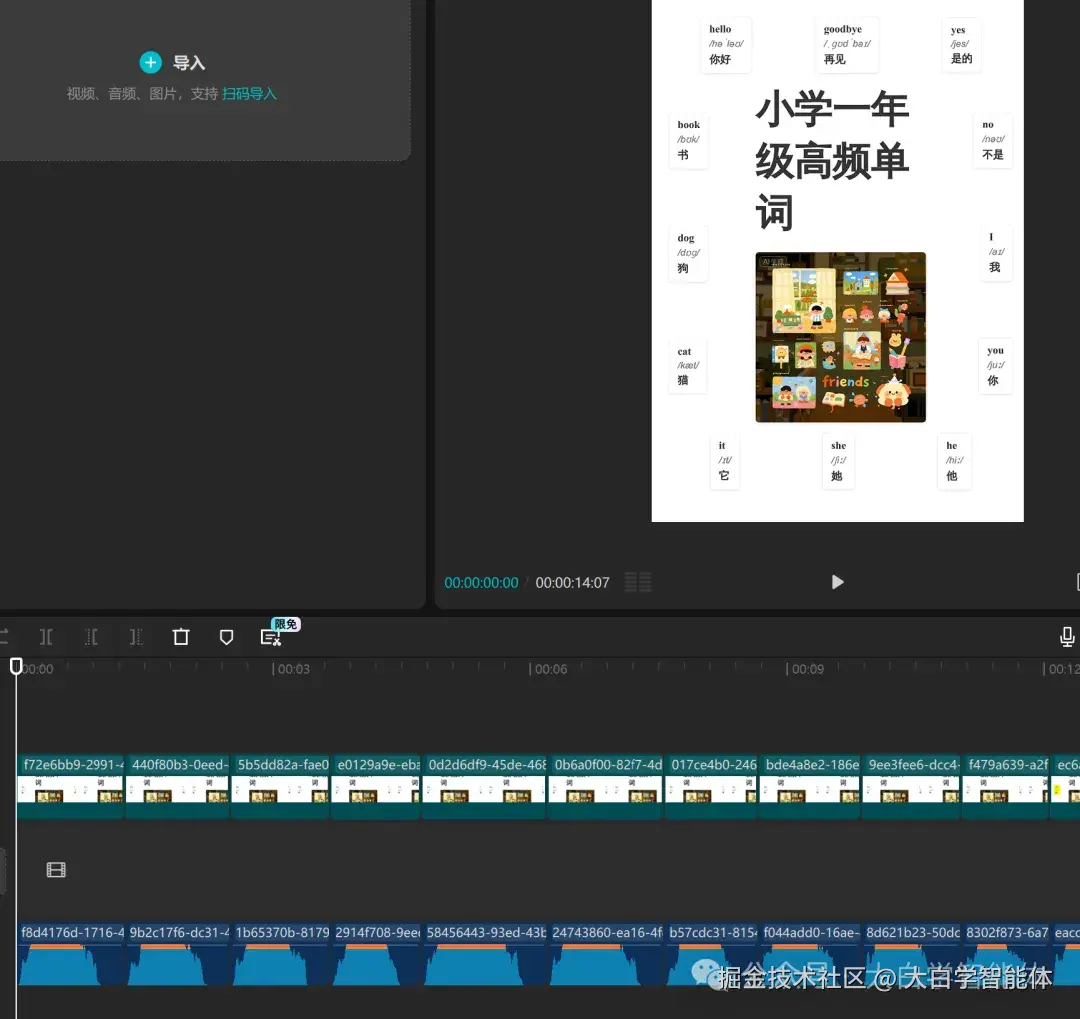Select audio clip f044add0-16ae
This screenshot has height=1019, width=1080.
[x=809, y=955]
